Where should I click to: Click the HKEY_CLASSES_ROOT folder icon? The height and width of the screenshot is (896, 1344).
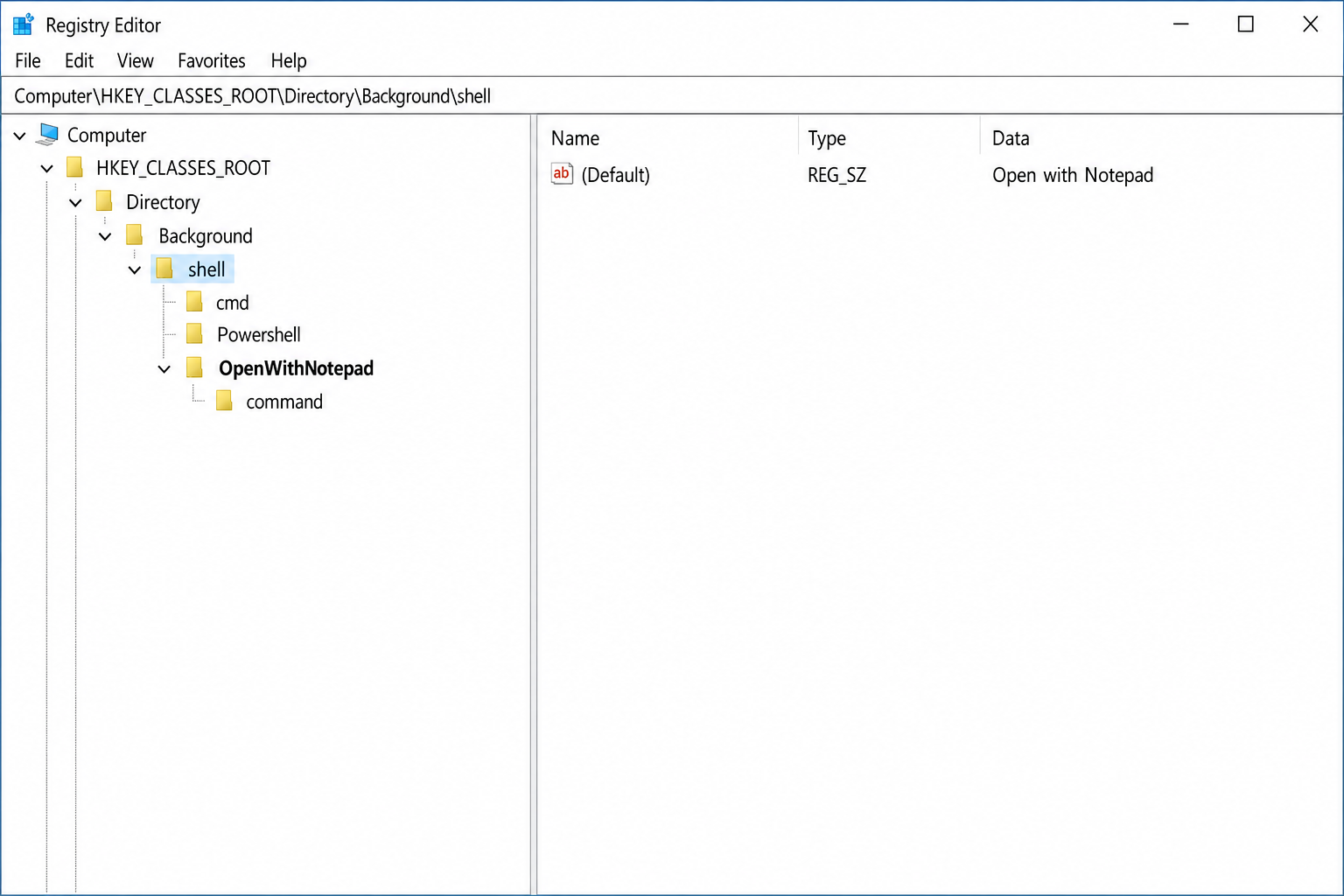coord(75,167)
